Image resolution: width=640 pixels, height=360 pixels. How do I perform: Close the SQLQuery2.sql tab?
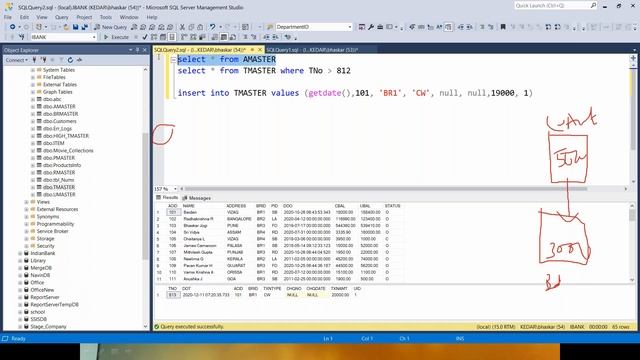coord(260,50)
